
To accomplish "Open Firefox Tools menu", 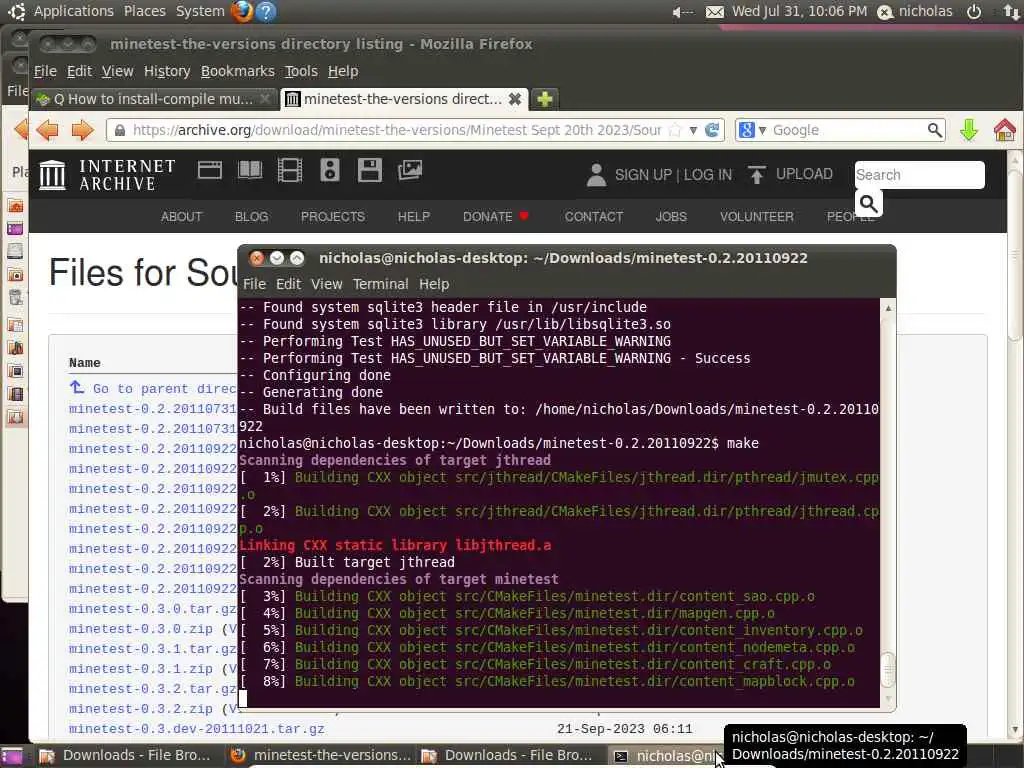I will coord(300,71).
